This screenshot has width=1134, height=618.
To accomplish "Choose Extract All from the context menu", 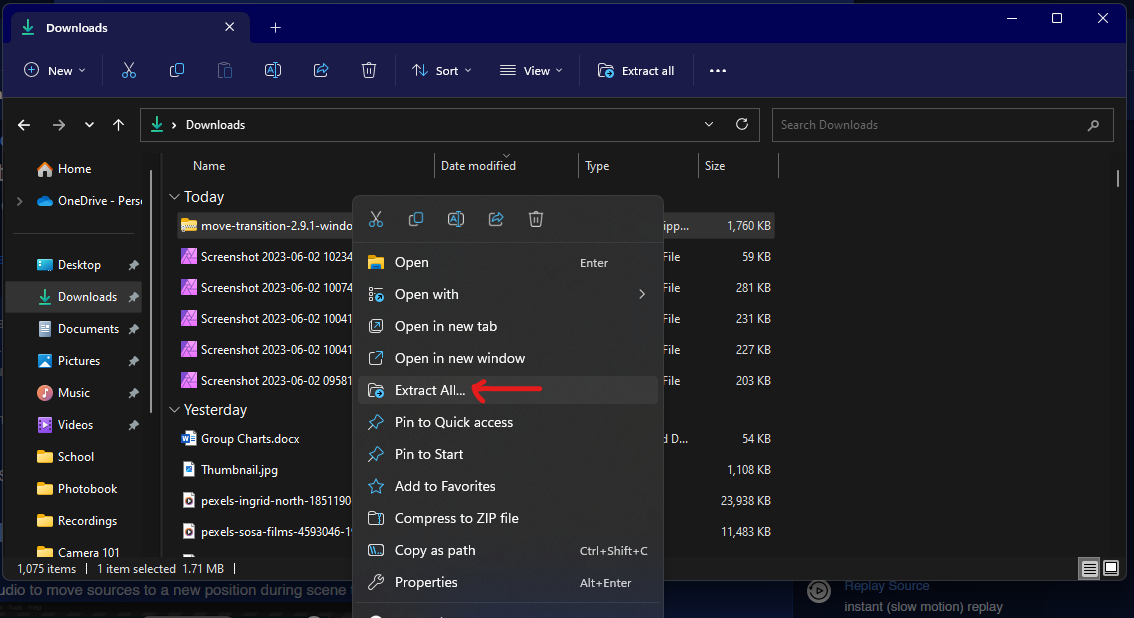I will (430, 390).
